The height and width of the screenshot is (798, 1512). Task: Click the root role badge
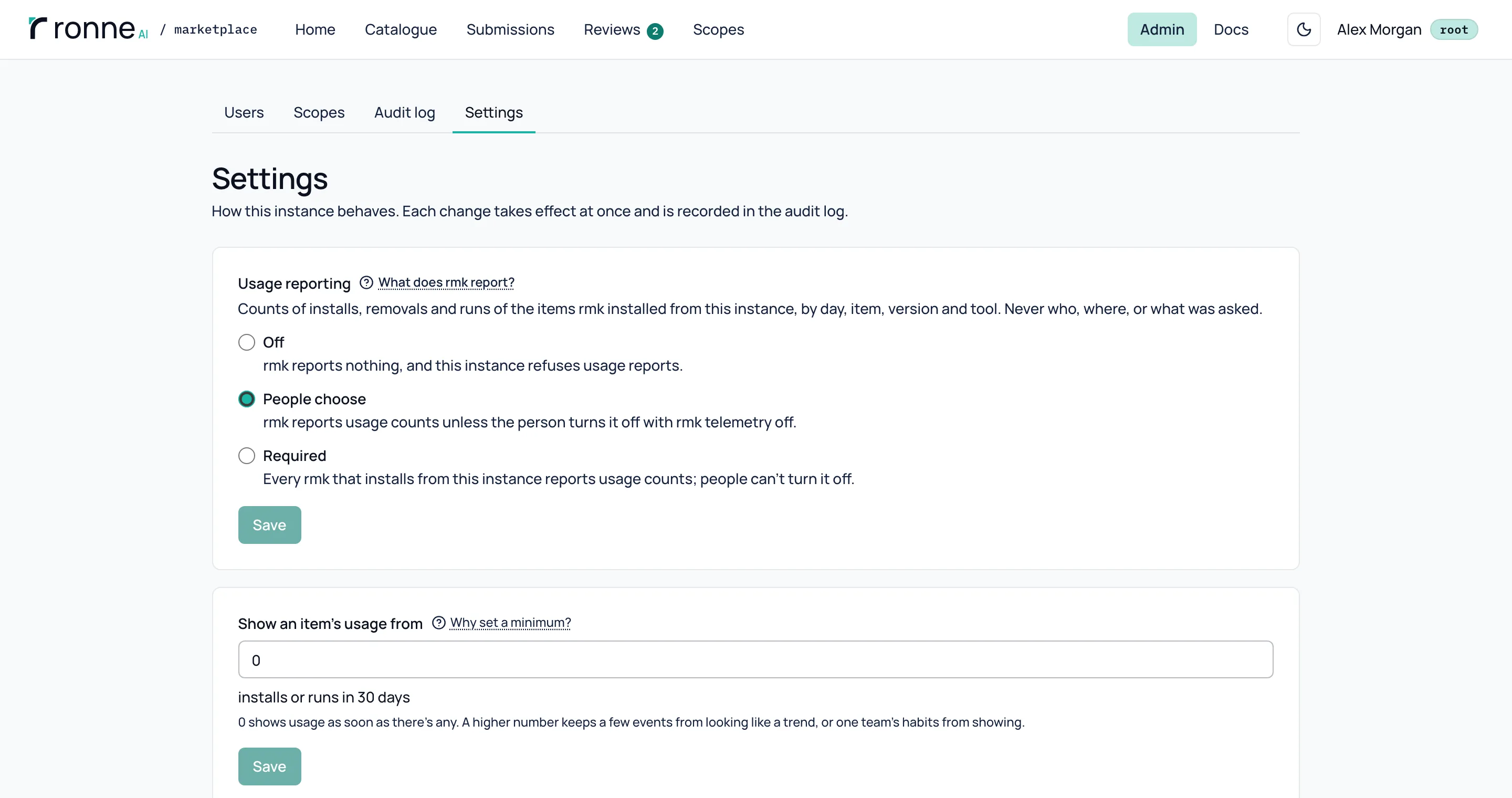(x=1454, y=29)
